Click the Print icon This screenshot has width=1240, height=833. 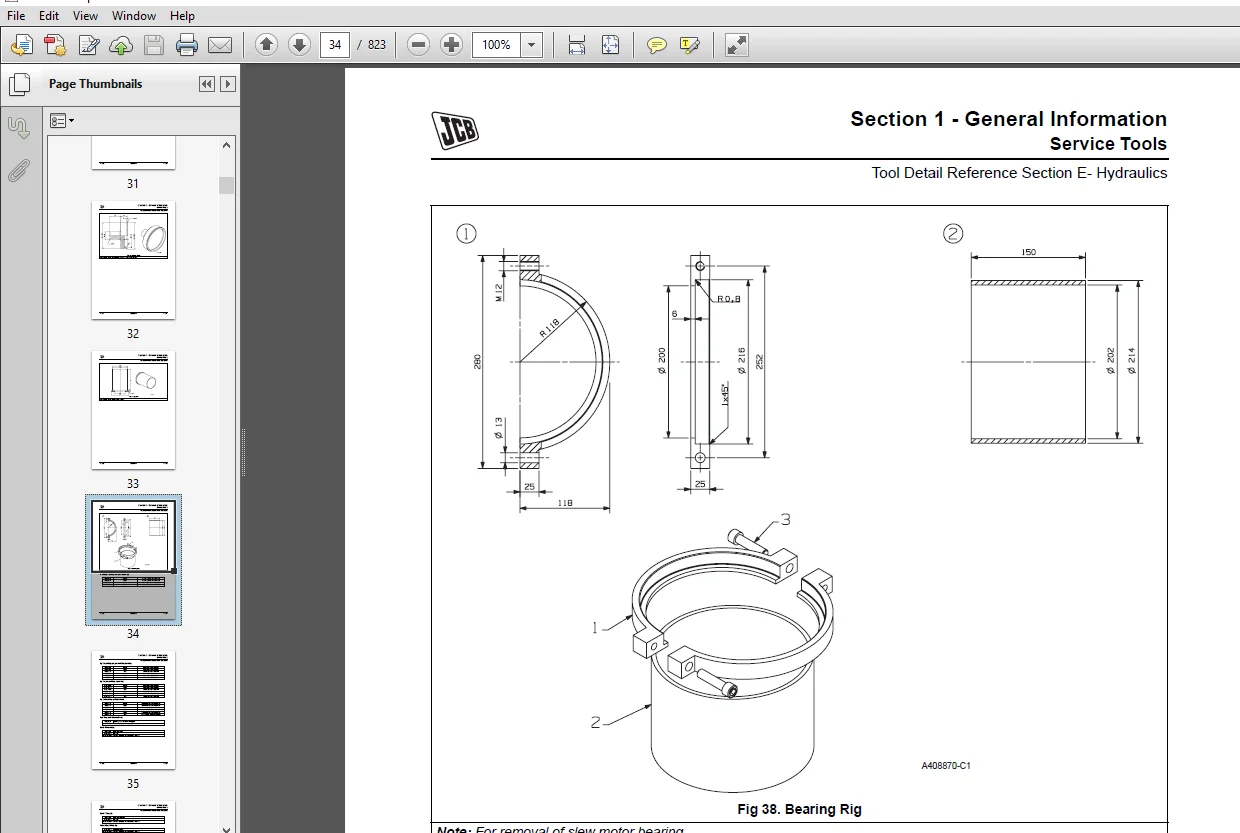click(x=187, y=45)
